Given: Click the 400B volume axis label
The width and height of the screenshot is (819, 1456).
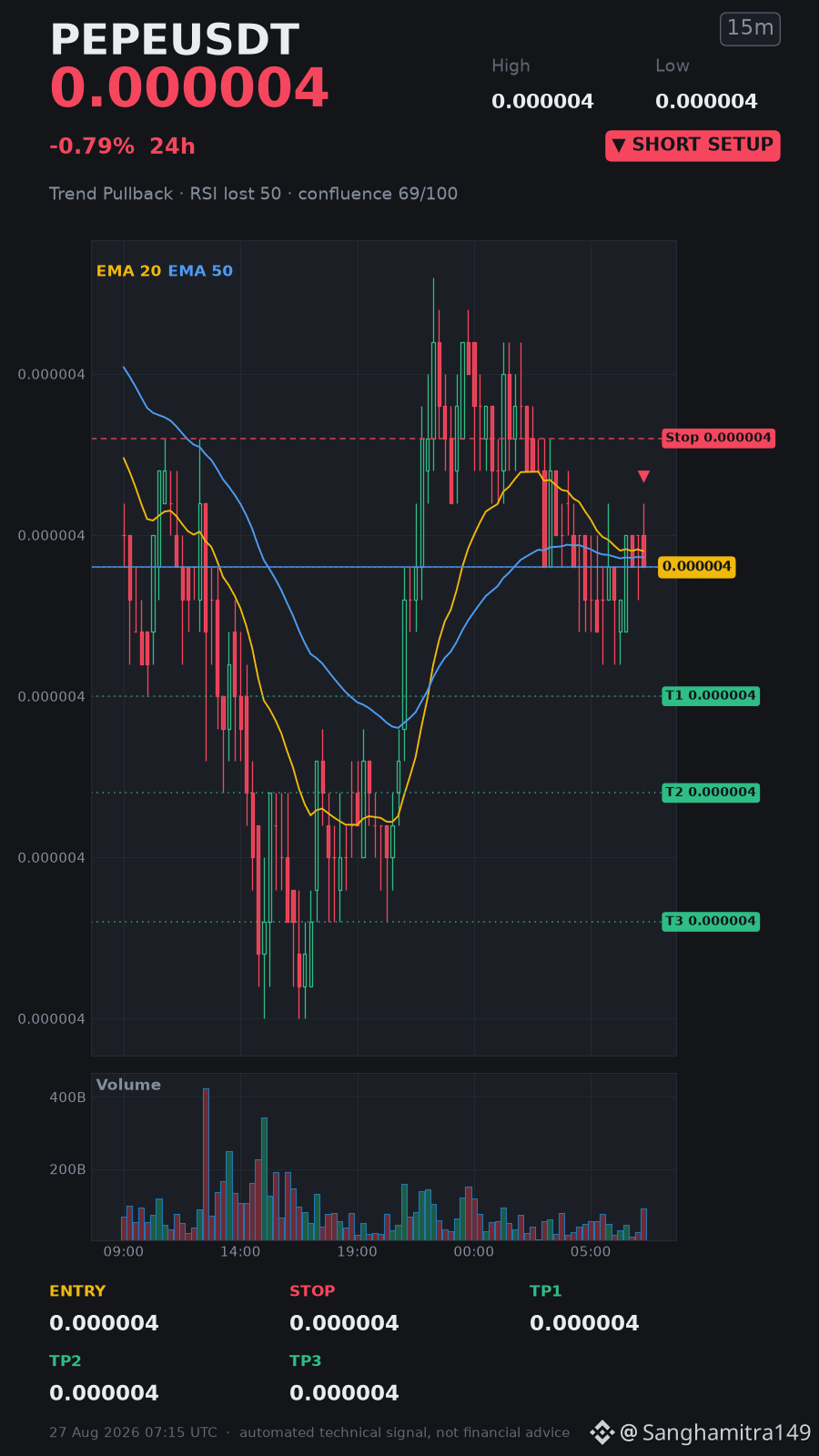Looking at the screenshot, I should [x=67, y=1097].
